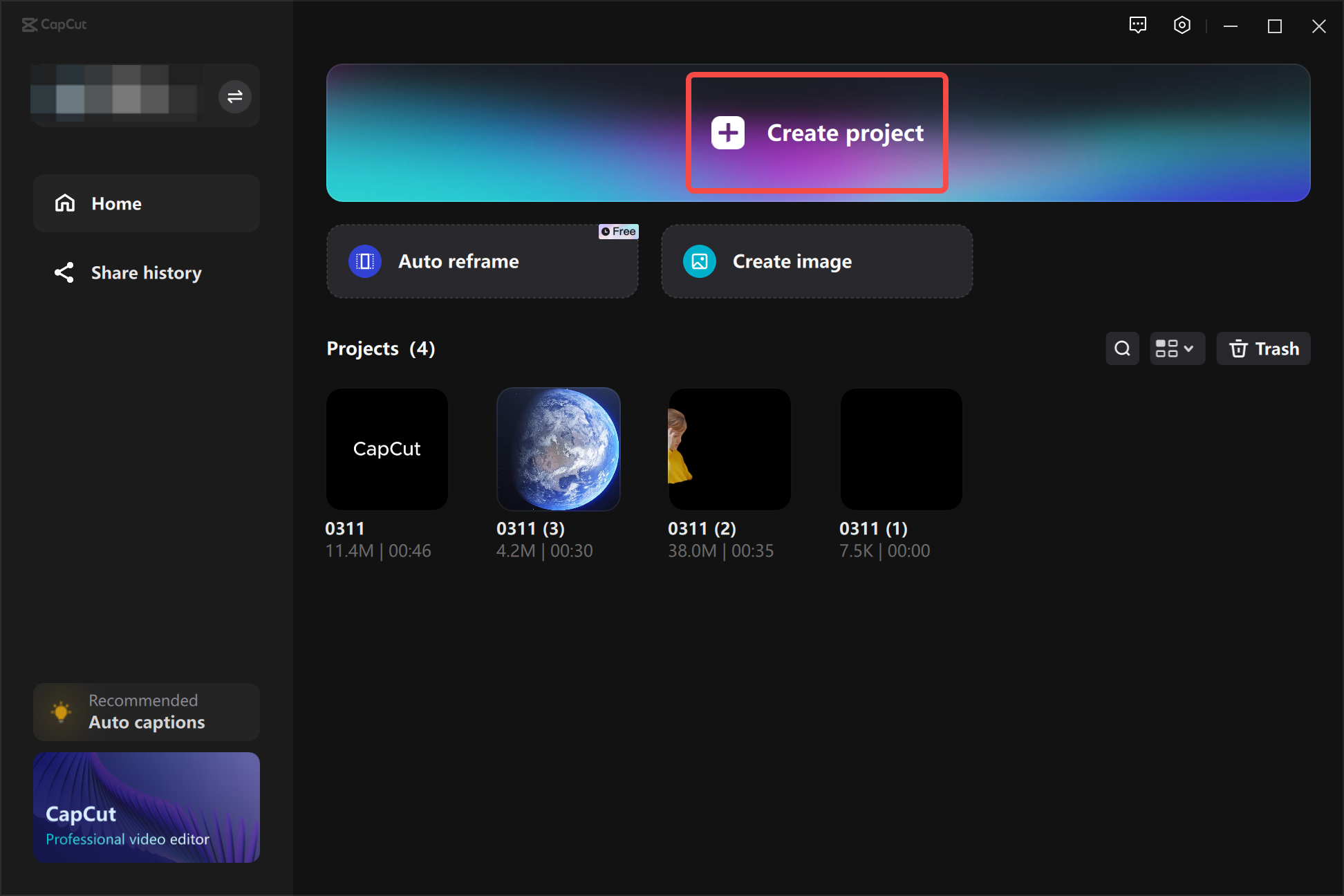The image size is (1344, 896).
Task: Open Recommended Auto captions
Action: pos(147,712)
